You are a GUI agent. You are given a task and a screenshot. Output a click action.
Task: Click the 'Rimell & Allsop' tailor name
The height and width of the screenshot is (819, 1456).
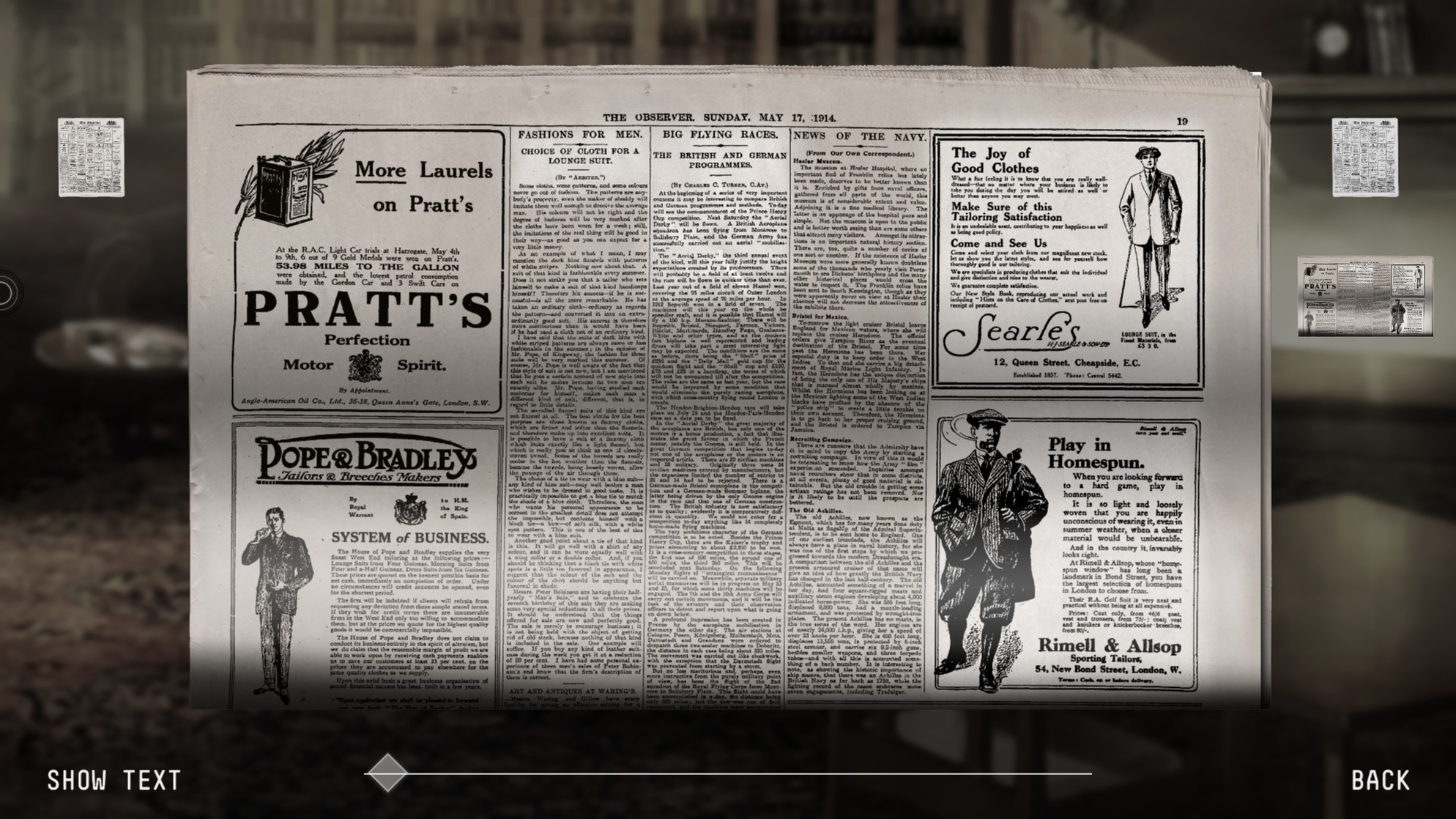[1110, 645]
